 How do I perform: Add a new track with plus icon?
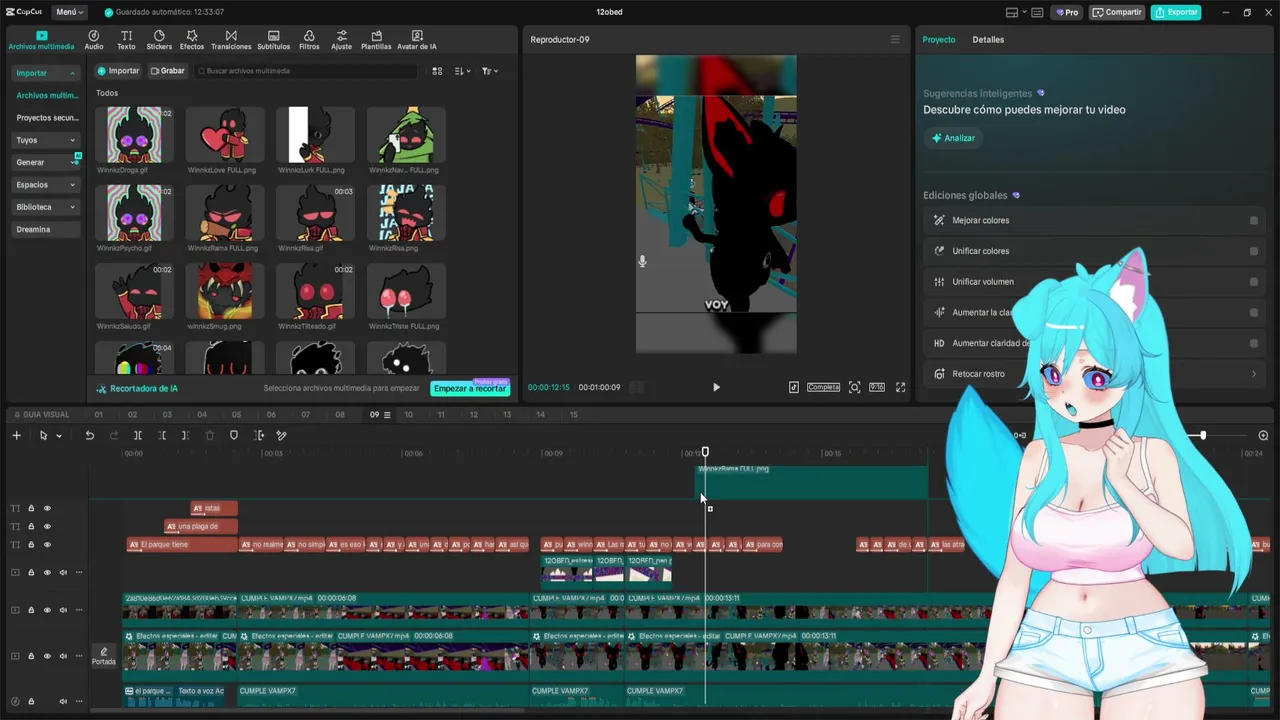pyautogui.click(x=16, y=435)
